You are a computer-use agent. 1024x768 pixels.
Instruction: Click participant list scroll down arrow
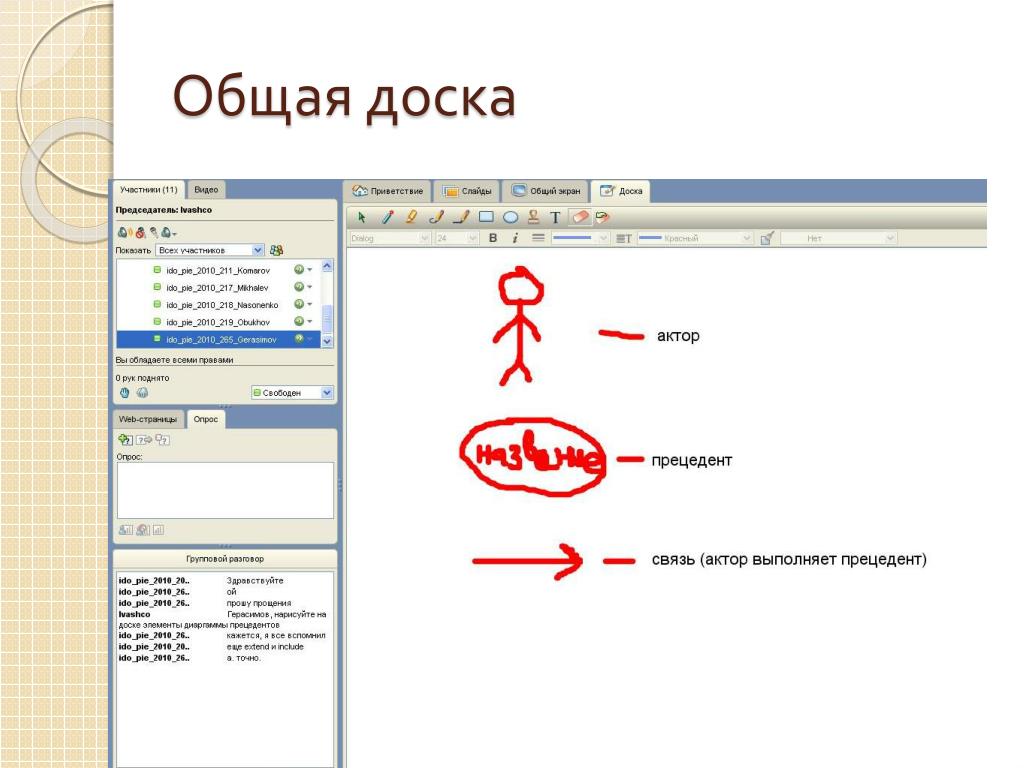327,341
